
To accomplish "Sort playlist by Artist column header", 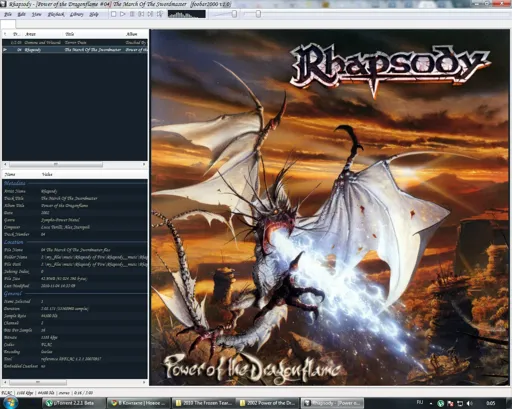I will [x=43, y=34].
